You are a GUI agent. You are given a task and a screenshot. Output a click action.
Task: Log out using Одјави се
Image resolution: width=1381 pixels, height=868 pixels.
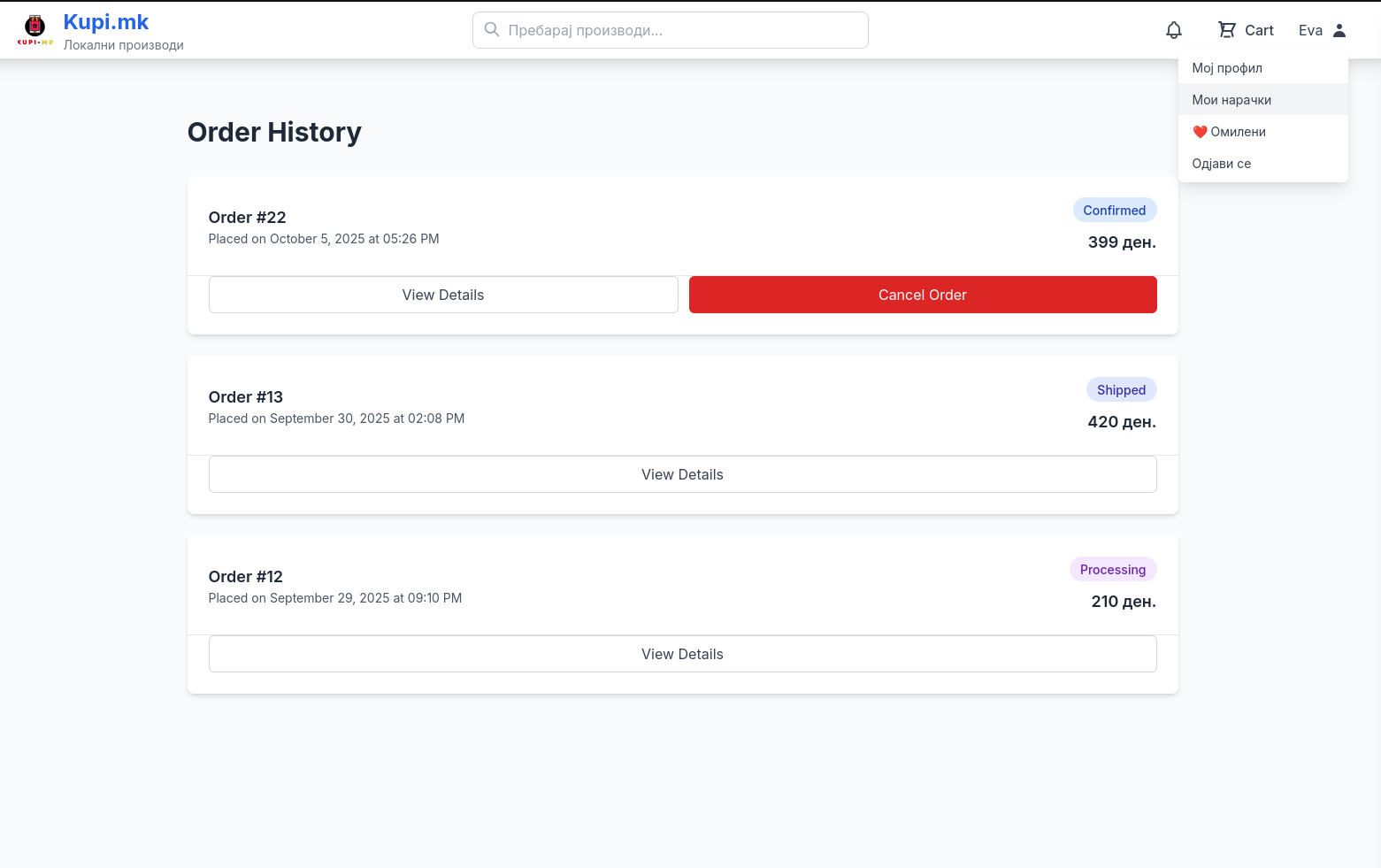(1221, 164)
